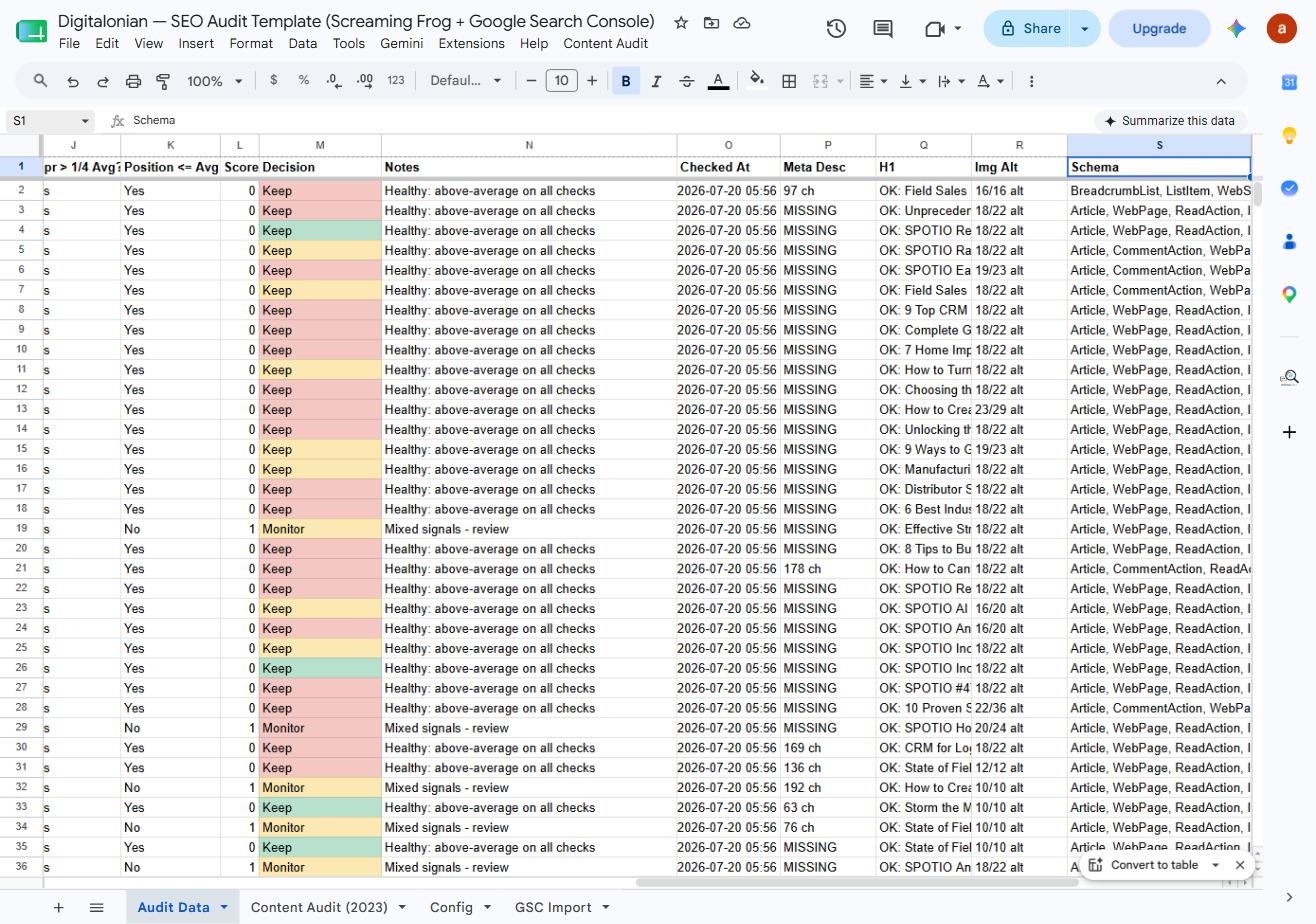This screenshot has width=1316, height=924.
Task: Open version history clock icon
Action: tap(836, 29)
